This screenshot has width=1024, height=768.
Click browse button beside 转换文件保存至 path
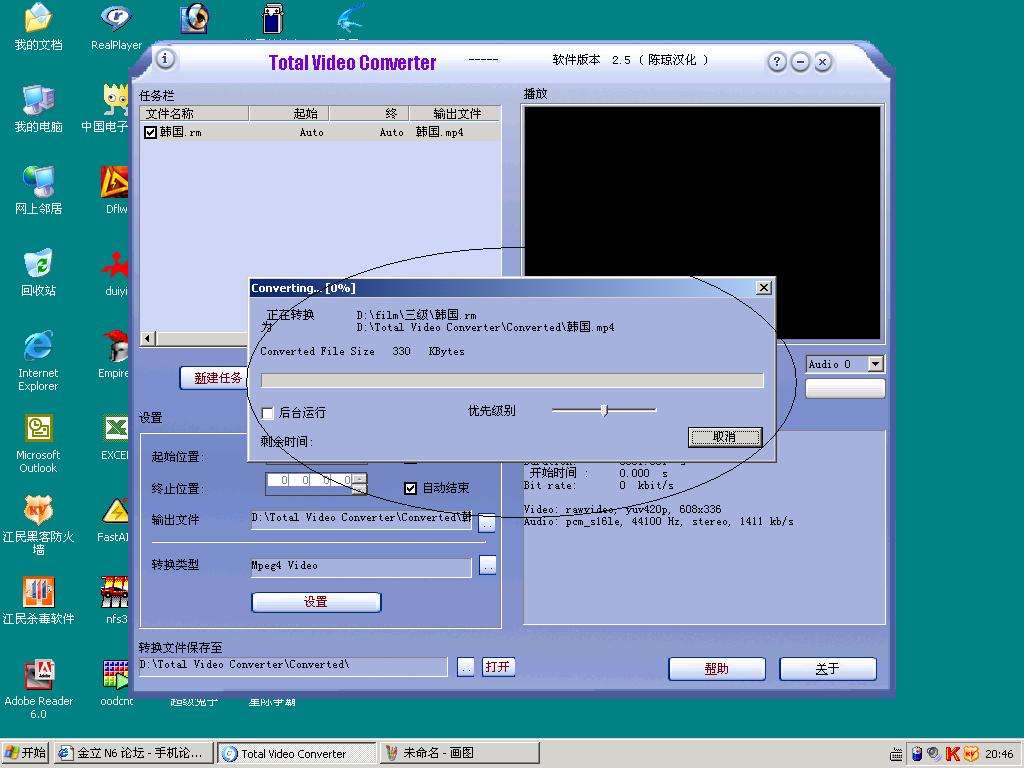coord(465,667)
